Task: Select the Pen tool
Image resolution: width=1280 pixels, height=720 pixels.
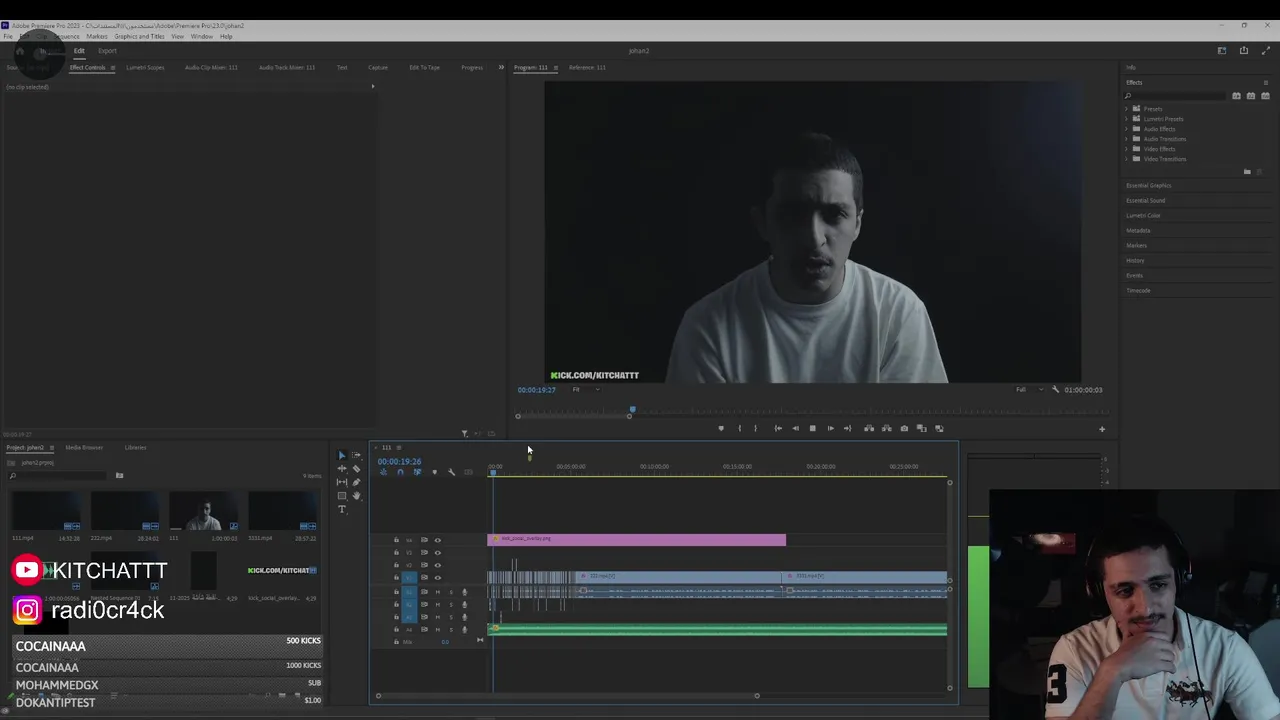Action: [356, 482]
